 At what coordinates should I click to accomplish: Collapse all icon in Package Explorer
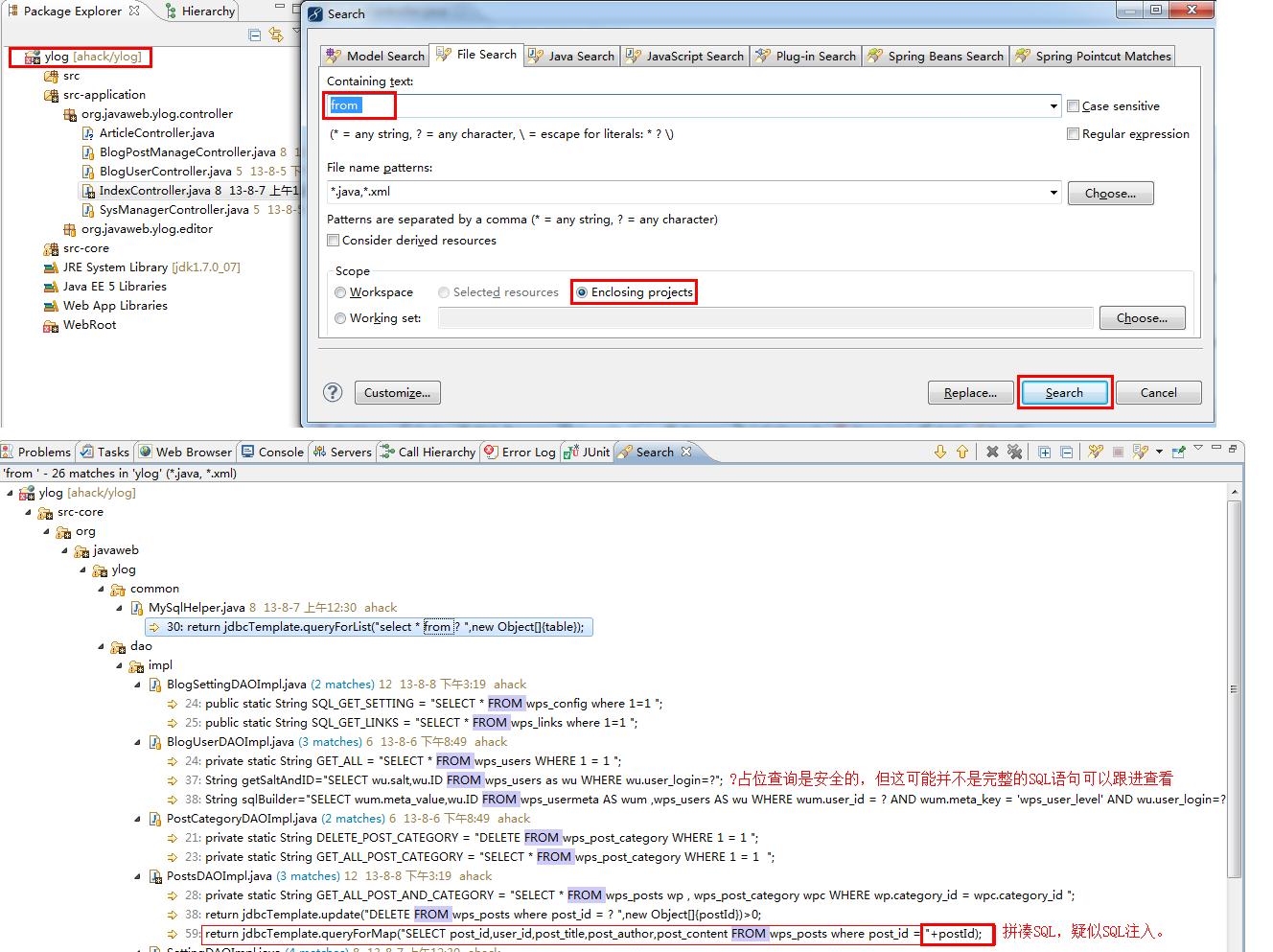coord(254,35)
